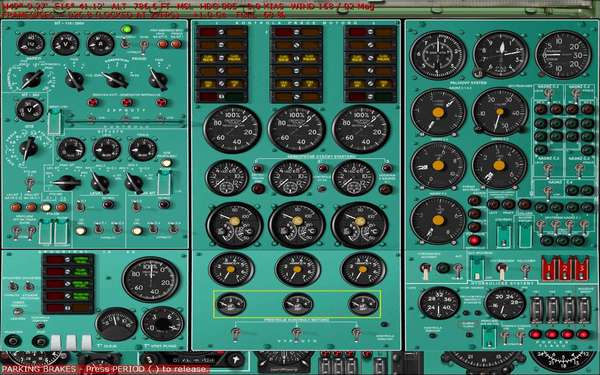The width and height of the screenshot is (600, 375).
Task: Click the clock gauge at top of right panel
Action: pyautogui.click(x=438, y=55)
